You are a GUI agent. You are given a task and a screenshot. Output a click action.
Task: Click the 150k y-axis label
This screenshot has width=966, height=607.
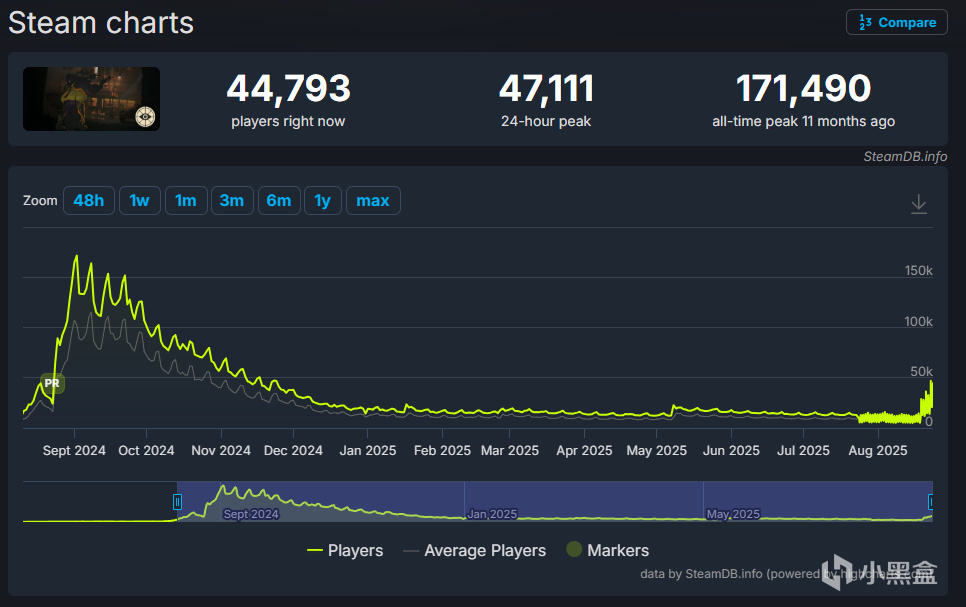(919, 271)
